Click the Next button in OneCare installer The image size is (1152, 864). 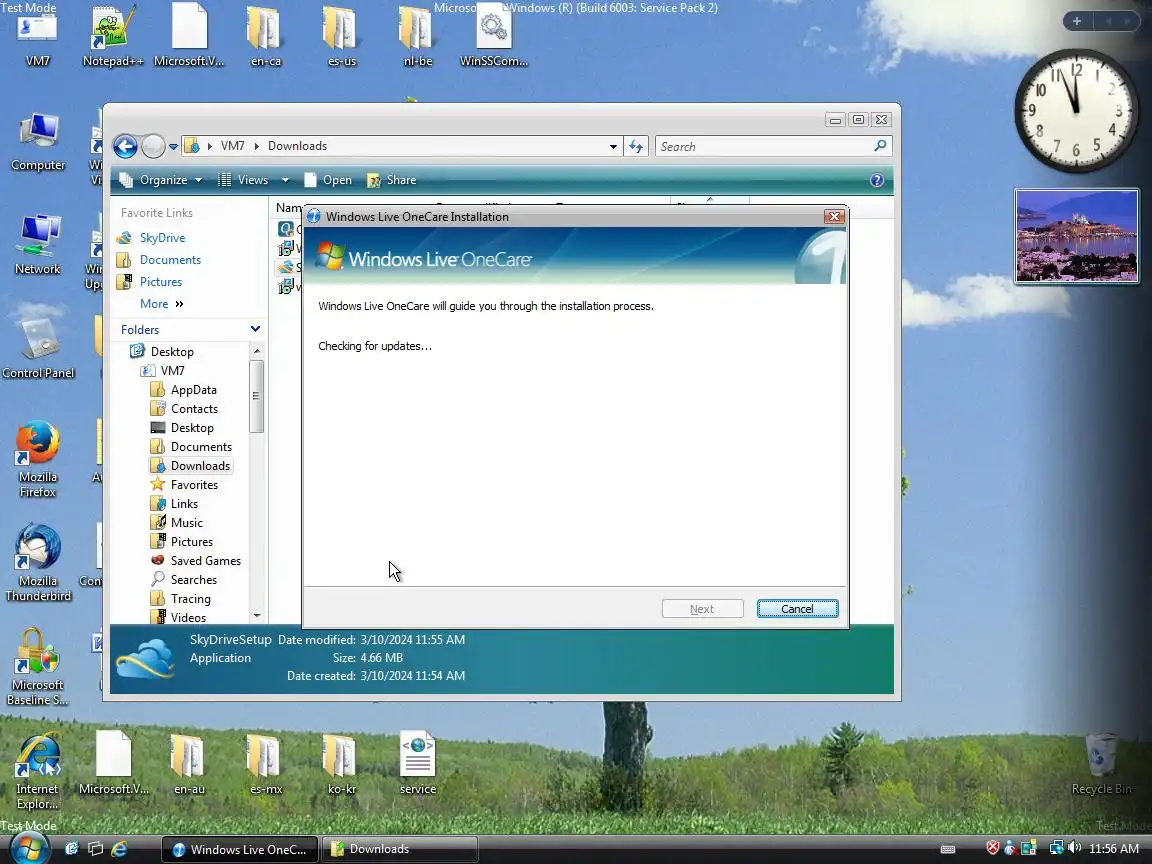[702, 609]
